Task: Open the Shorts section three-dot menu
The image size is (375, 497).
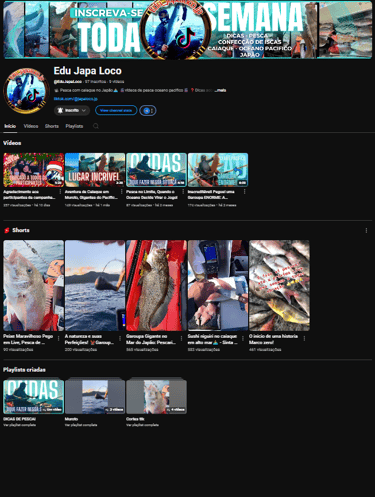Action: coord(366,230)
